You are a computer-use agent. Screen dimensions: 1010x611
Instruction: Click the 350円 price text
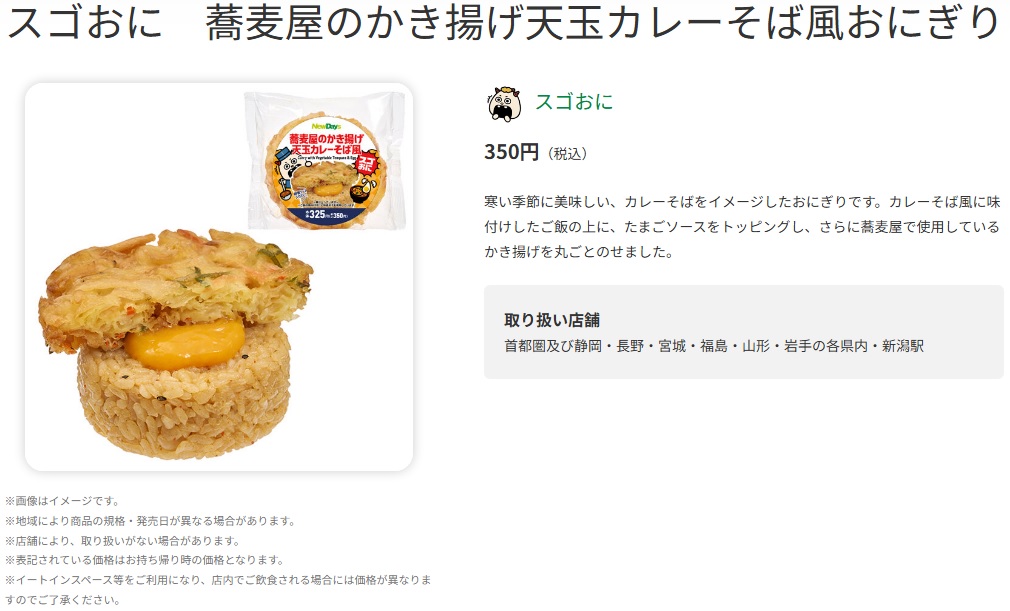point(511,152)
